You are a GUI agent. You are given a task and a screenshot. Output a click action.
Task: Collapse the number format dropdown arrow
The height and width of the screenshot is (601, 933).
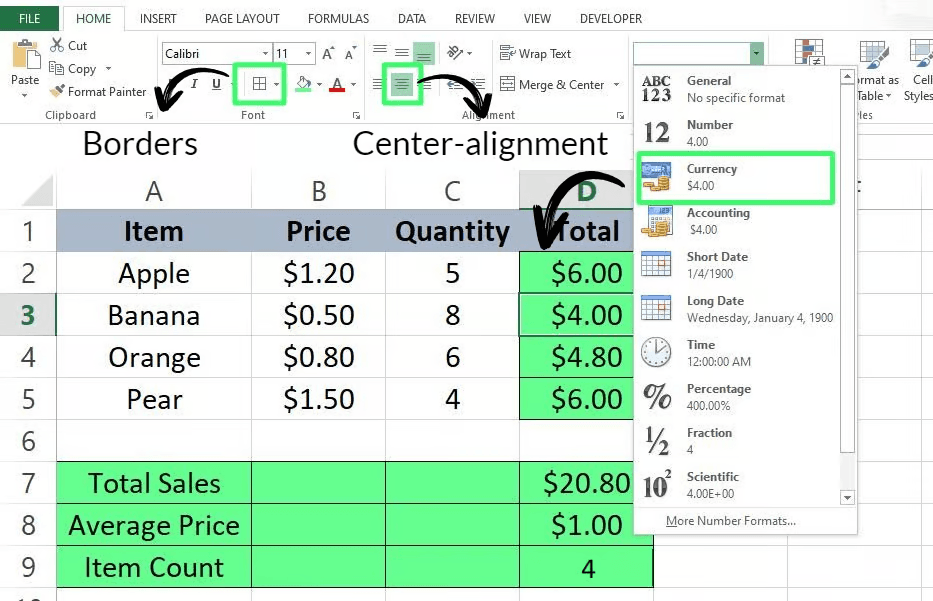click(756, 54)
